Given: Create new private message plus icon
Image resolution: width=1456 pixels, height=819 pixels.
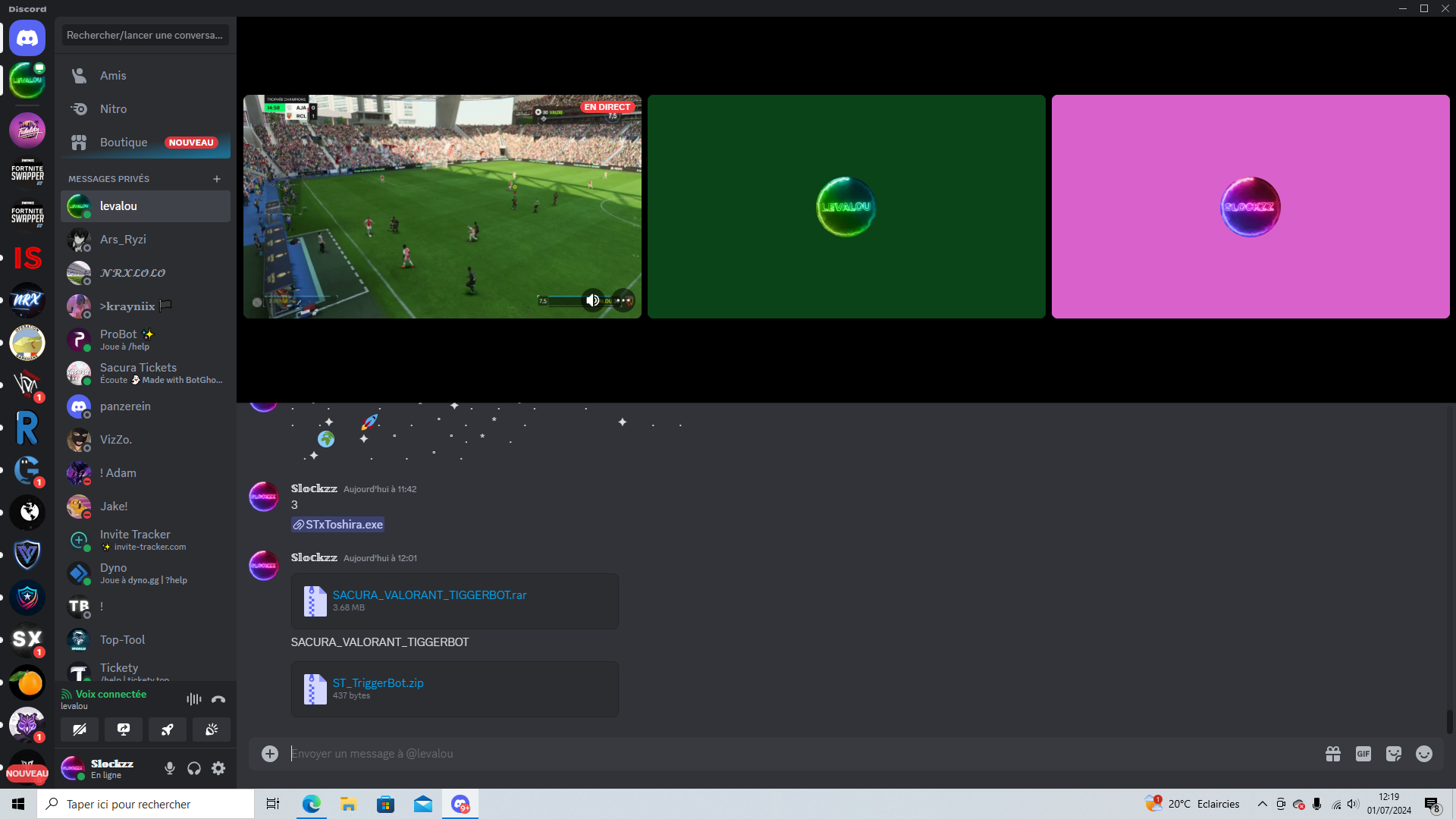Looking at the screenshot, I should pyautogui.click(x=217, y=179).
